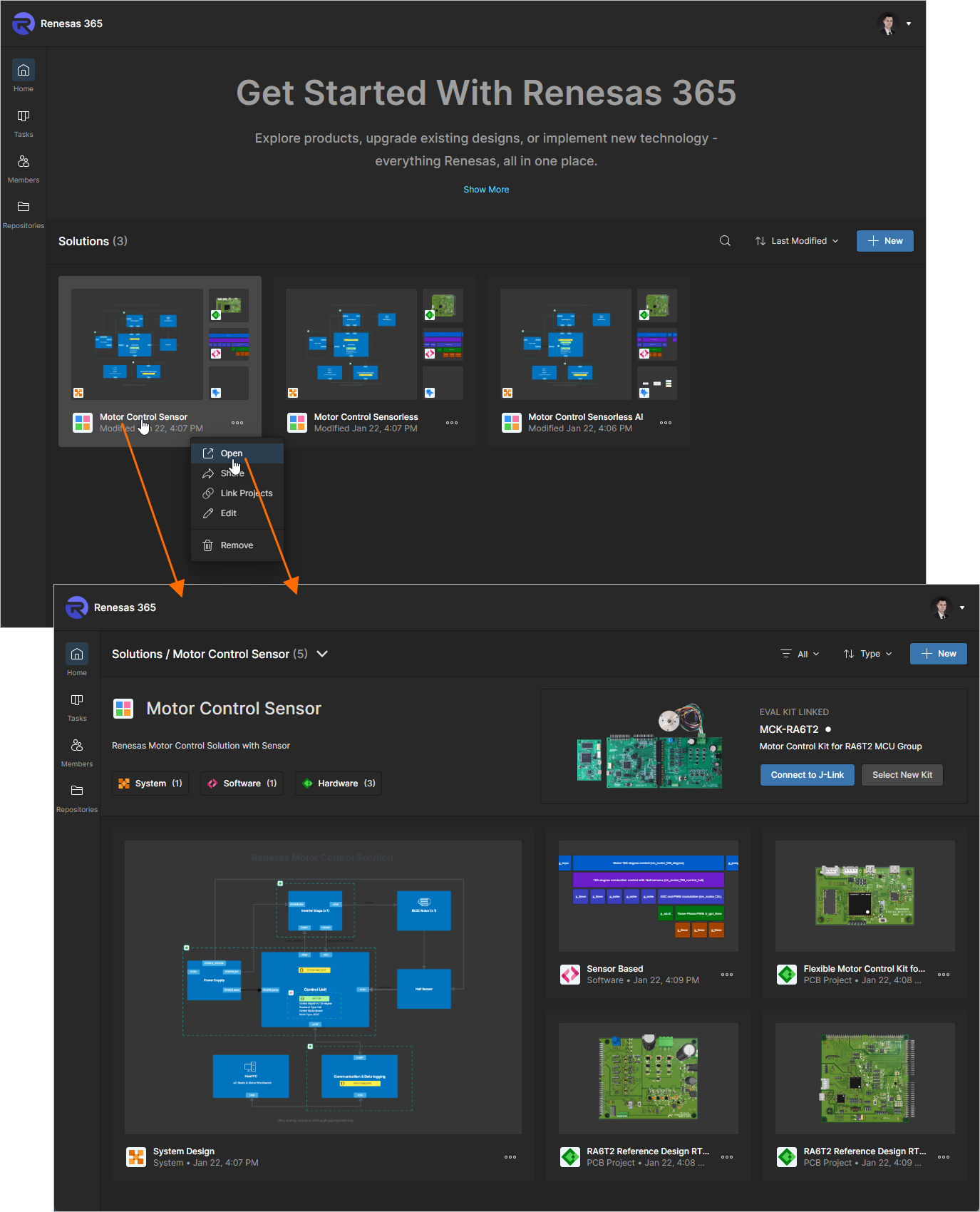The image size is (980, 1212).
Task: Click the search icon beside Last Modified
Action: point(725,241)
